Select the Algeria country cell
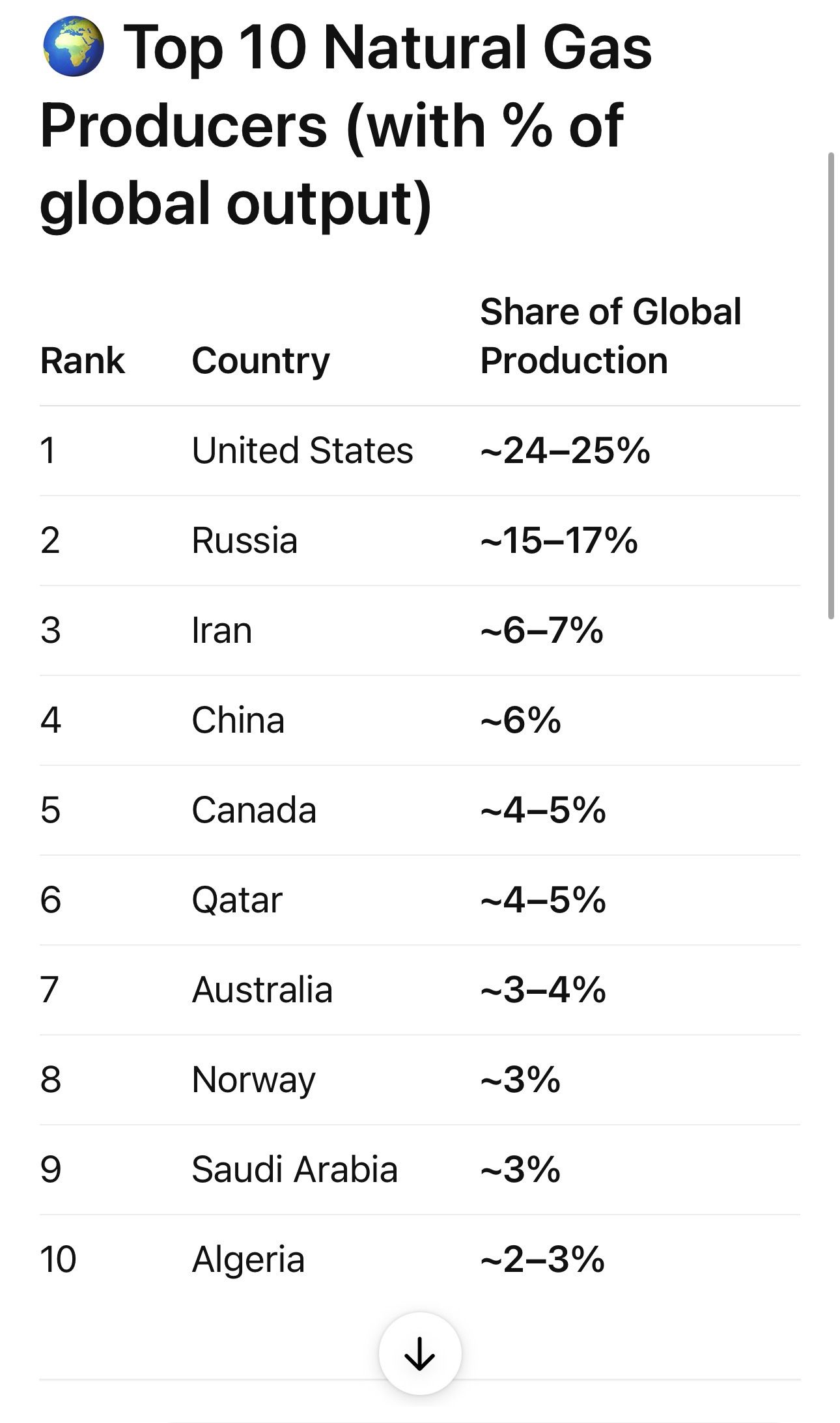840x1423 pixels. tap(248, 1259)
